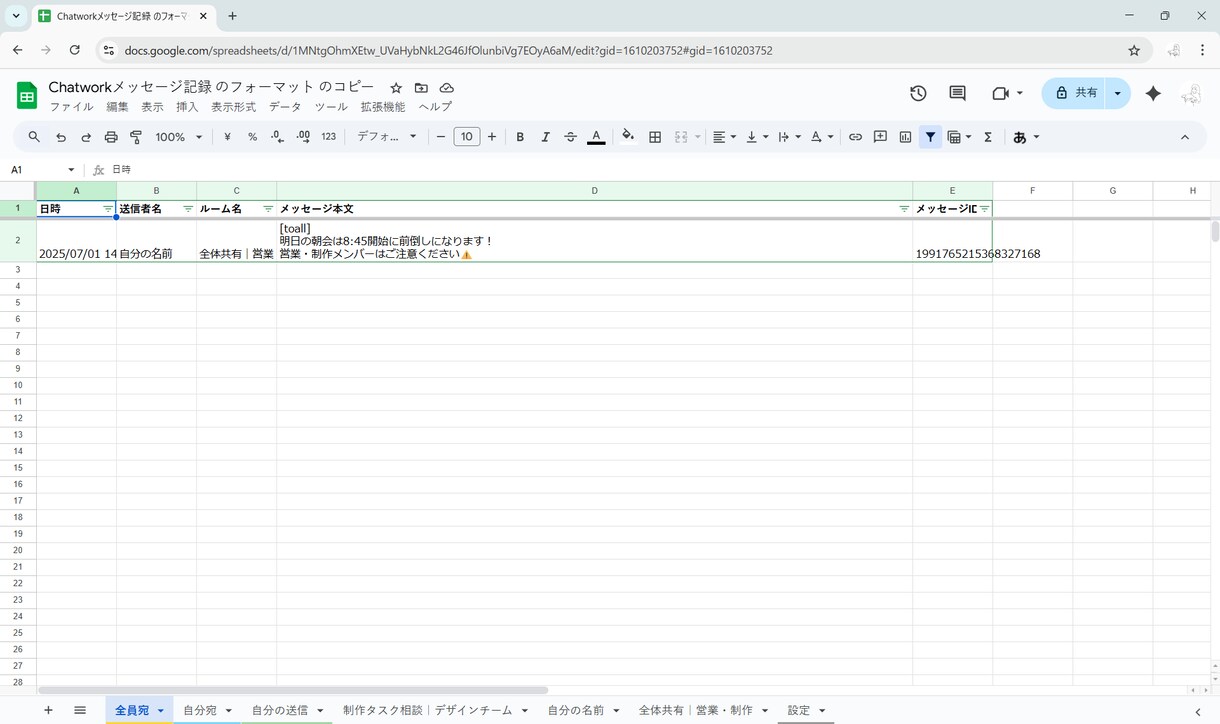Open functions sigma menu
The height and width of the screenshot is (724, 1220).
coord(987,137)
